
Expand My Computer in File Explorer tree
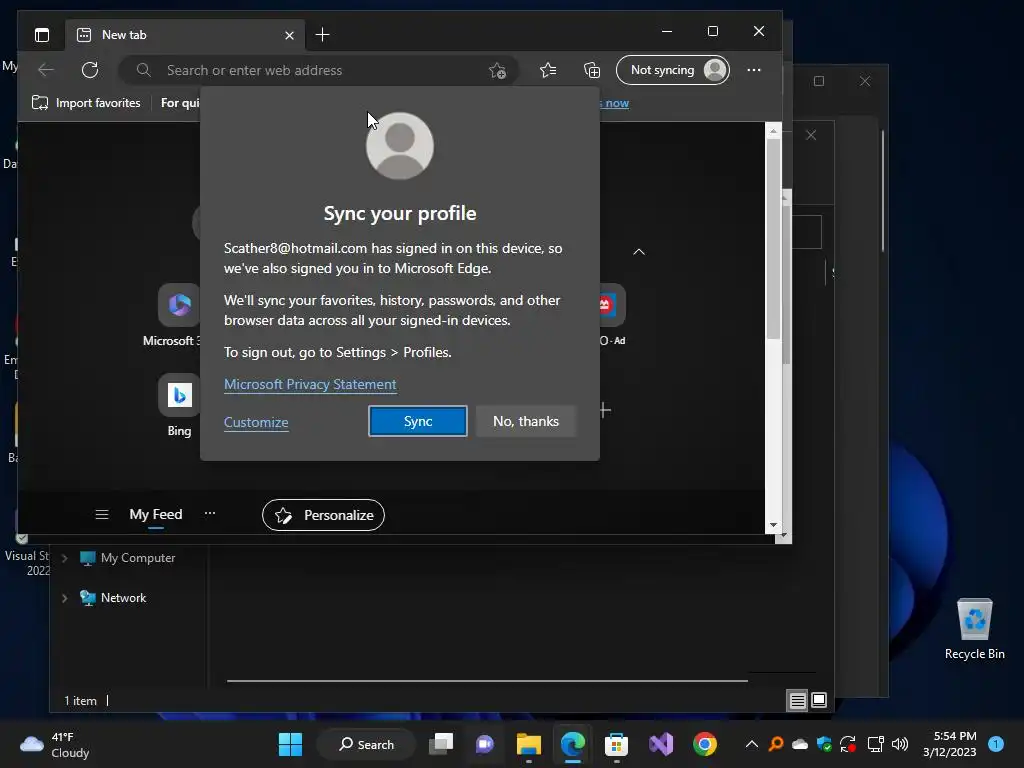(65, 558)
